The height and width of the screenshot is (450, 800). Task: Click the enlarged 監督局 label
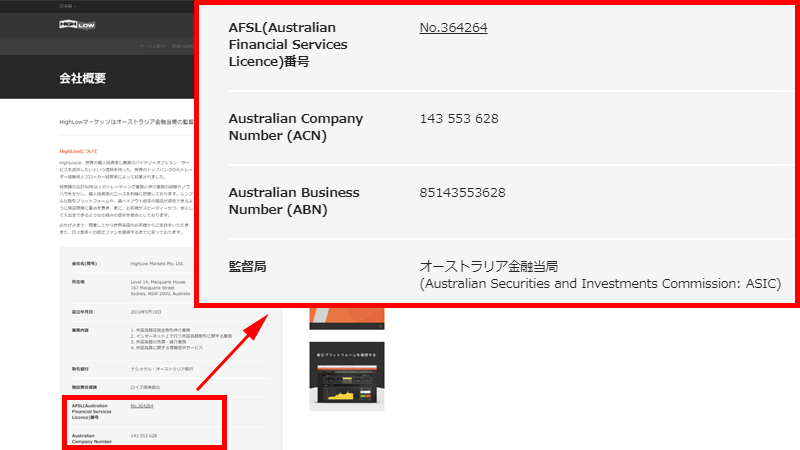point(247,266)
